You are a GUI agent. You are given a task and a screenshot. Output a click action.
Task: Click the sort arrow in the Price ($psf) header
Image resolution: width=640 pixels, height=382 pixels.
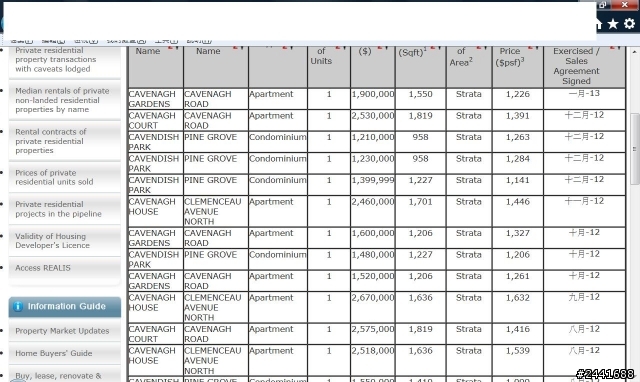[533, 48]
